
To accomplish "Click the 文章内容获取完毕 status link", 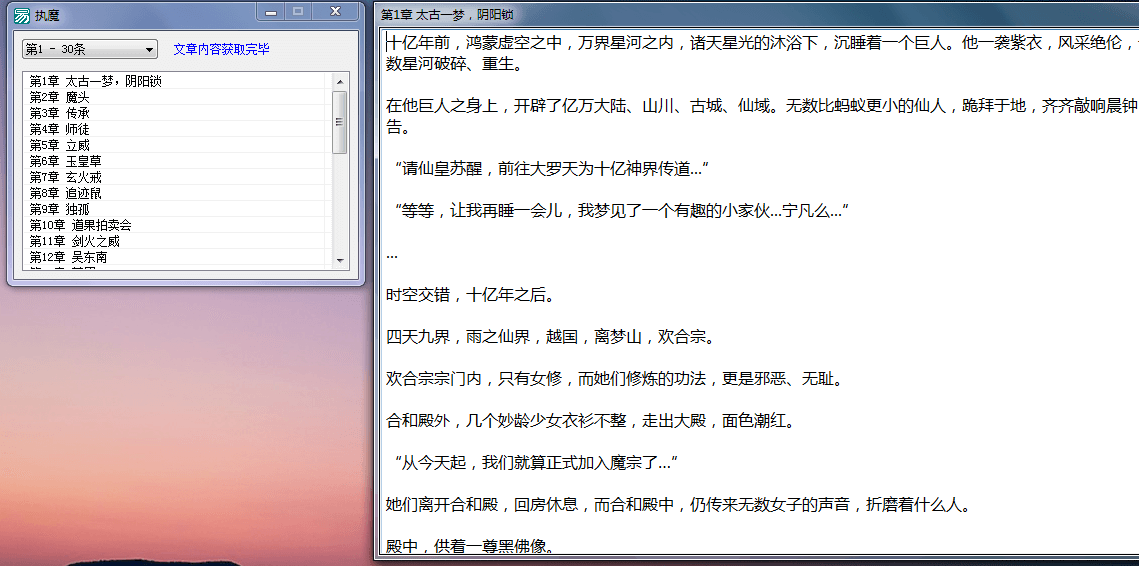I will [221, 49].
